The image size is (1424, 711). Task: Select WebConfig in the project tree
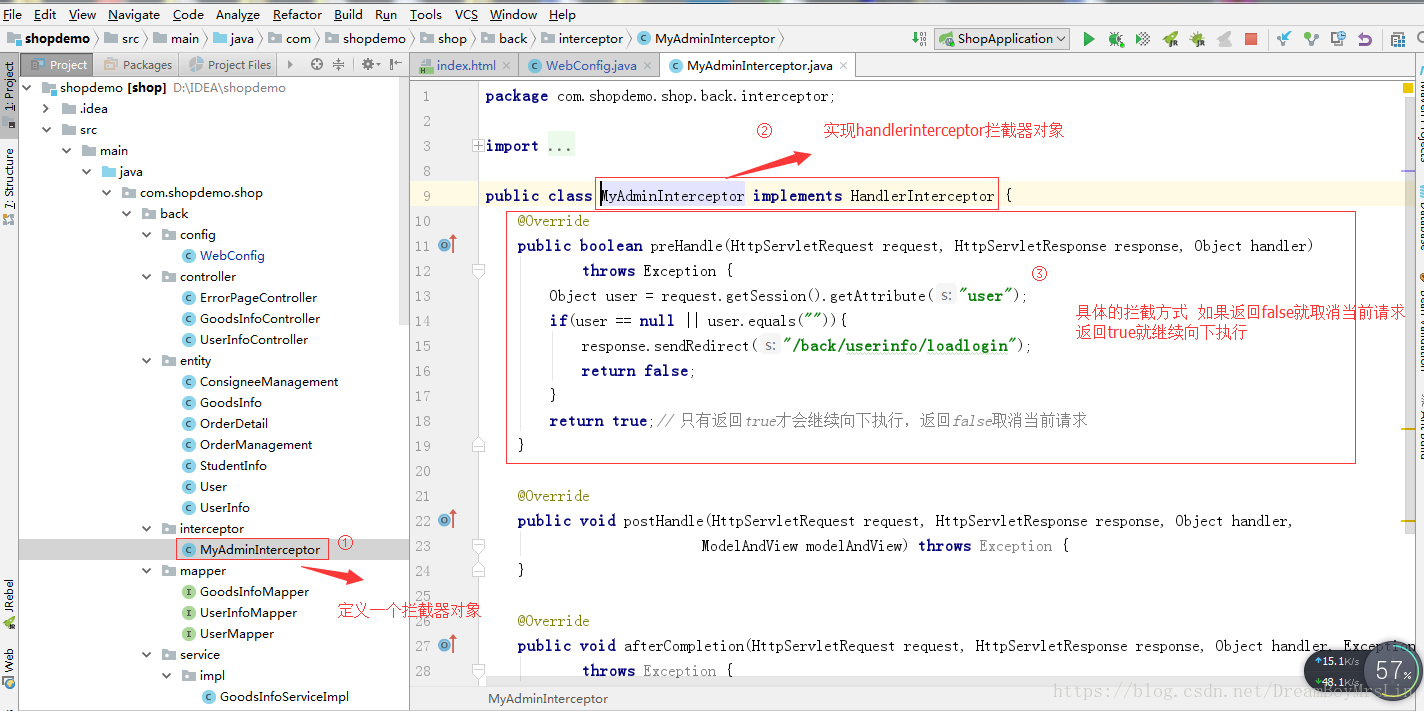232,255
